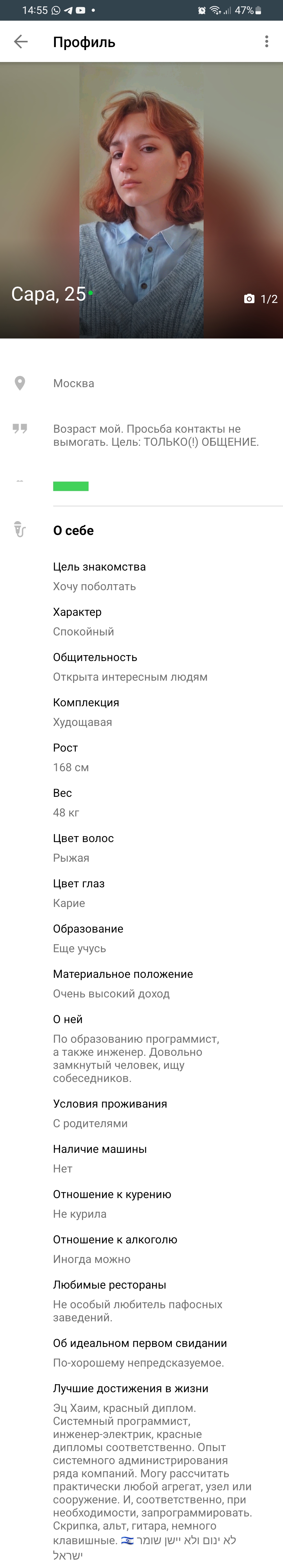283x1568 pixels.
Task: Tap the Wi-Fi status icon
Action: click(x=215, y=10)
